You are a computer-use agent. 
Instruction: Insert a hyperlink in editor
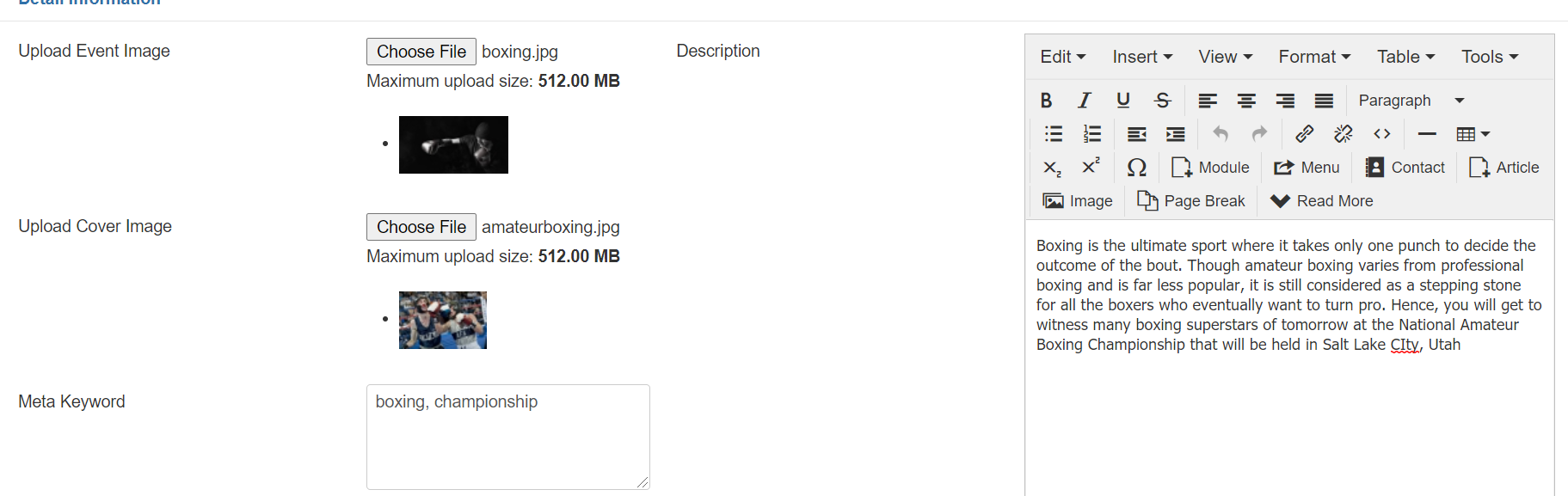pyautogui.click(x=1304, y=134)
